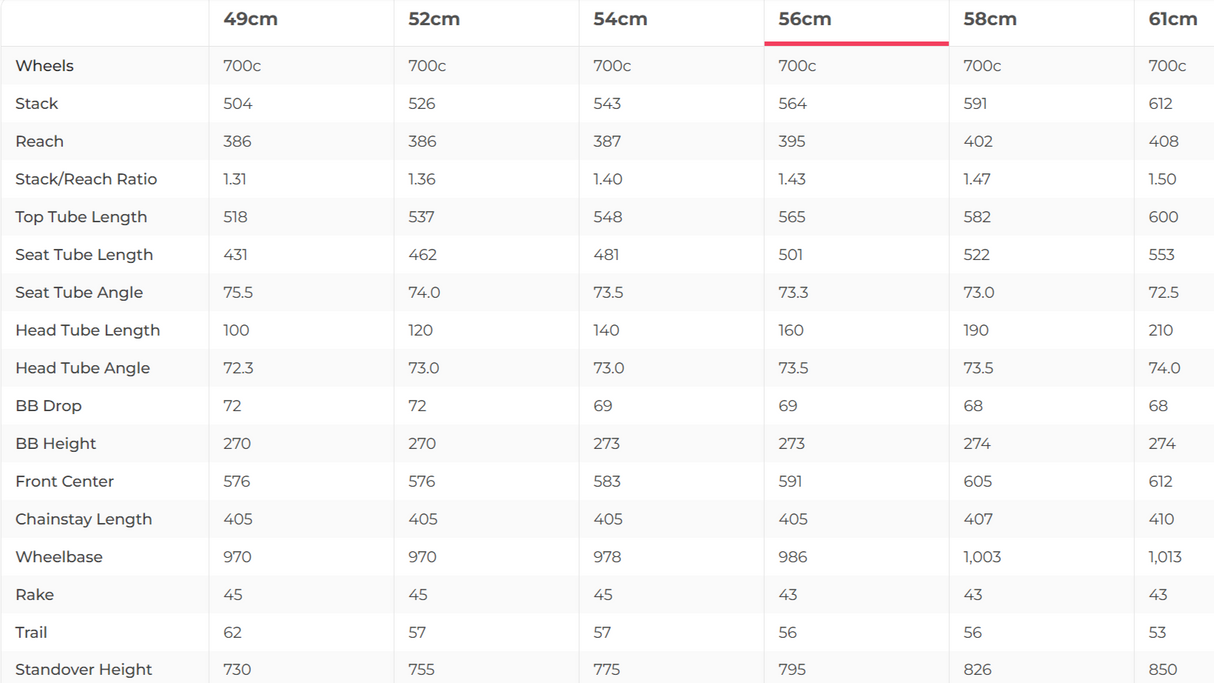
Task: Select the 1.43 stack/reach ratio cell
Action: tap(792, 179)
